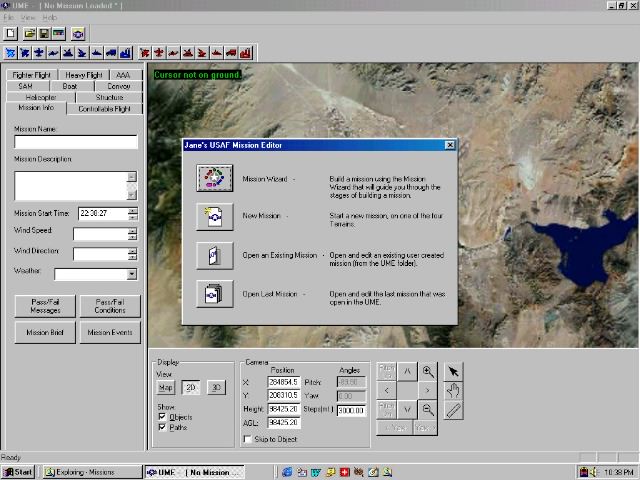The width and height of the screenshot is (640, 480).
Task: Click the Open Last Mission icon
Action: click(214, 294)
